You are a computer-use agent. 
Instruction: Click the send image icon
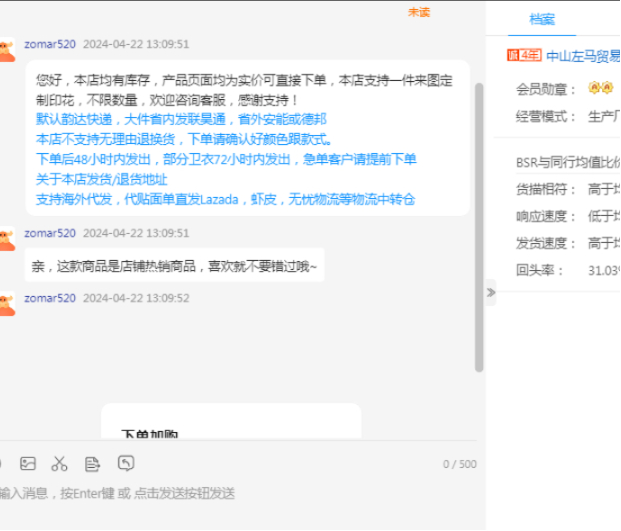[x=28, y=463]
